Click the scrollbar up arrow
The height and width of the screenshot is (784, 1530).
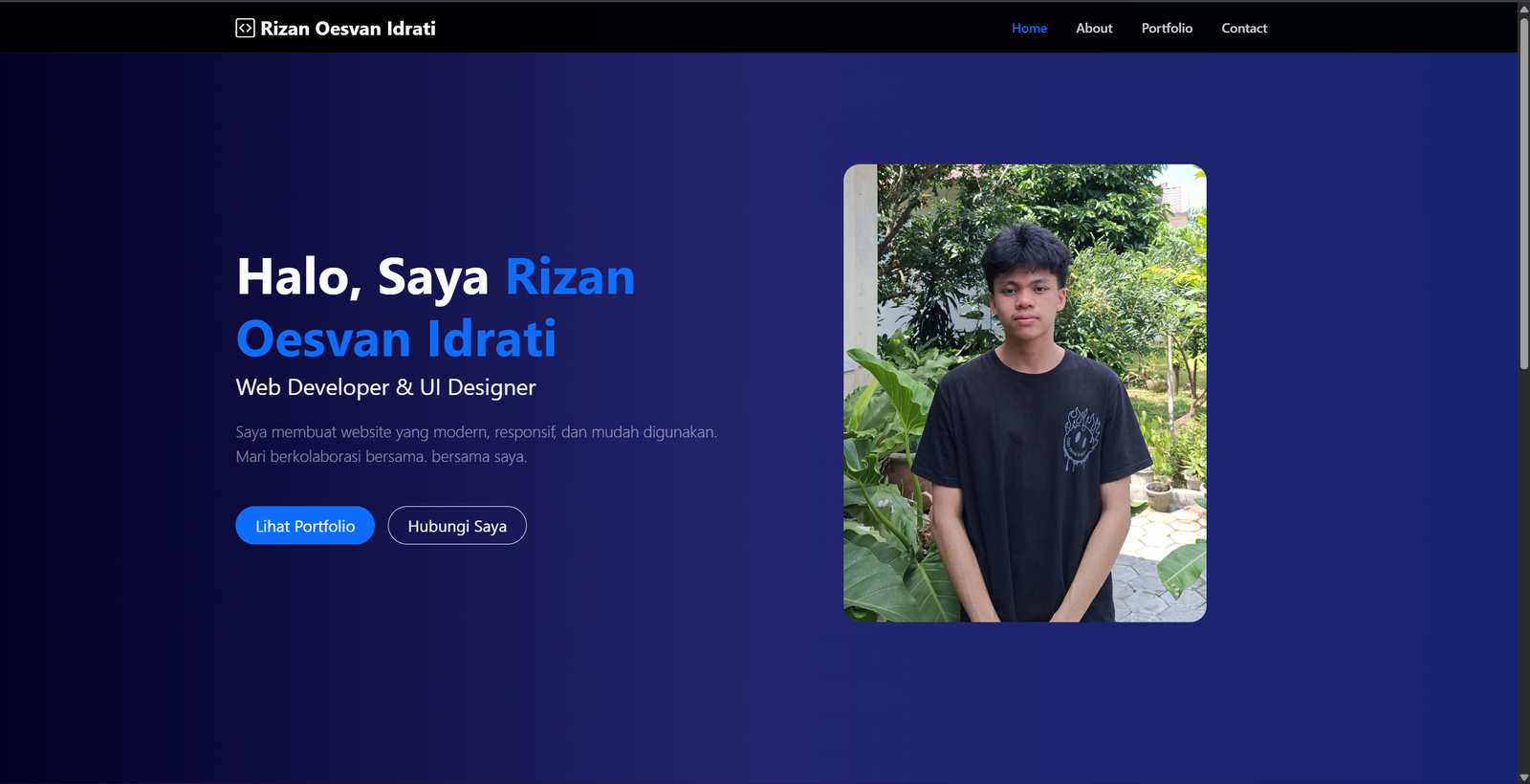click(x=1523, y=9)
